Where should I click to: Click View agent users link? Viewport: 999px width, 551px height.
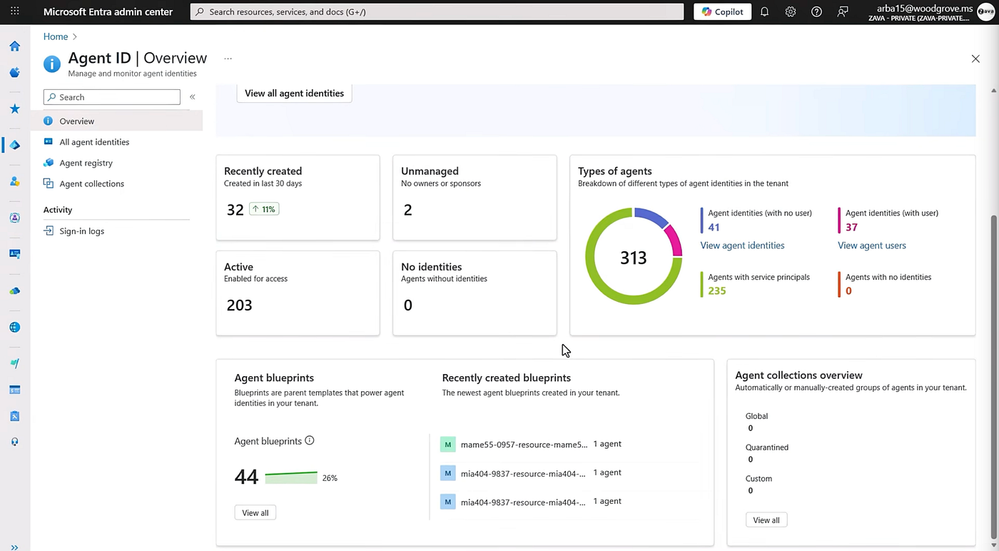click(x=872, y=245)
